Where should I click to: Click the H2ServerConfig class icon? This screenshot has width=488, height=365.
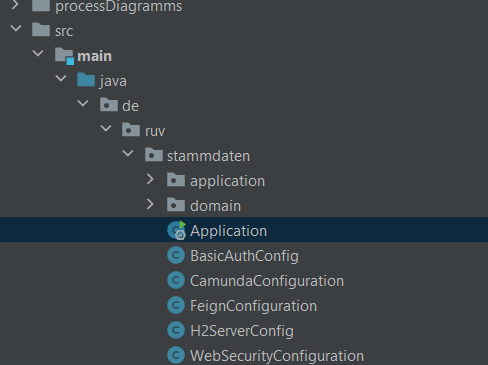[176, 330]
